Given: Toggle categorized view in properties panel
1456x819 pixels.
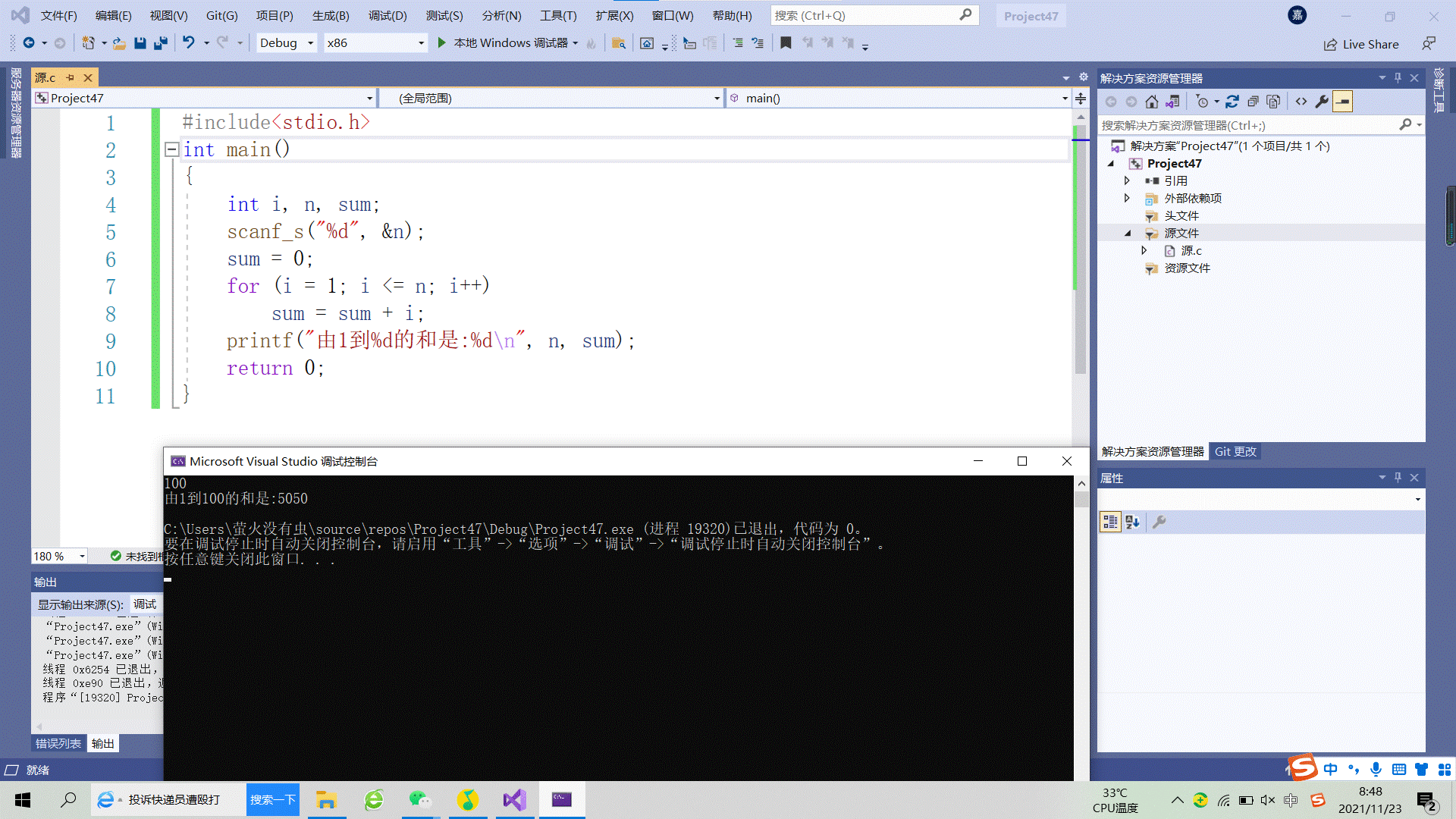Looking at the screenshot, I should point(1110,522).
